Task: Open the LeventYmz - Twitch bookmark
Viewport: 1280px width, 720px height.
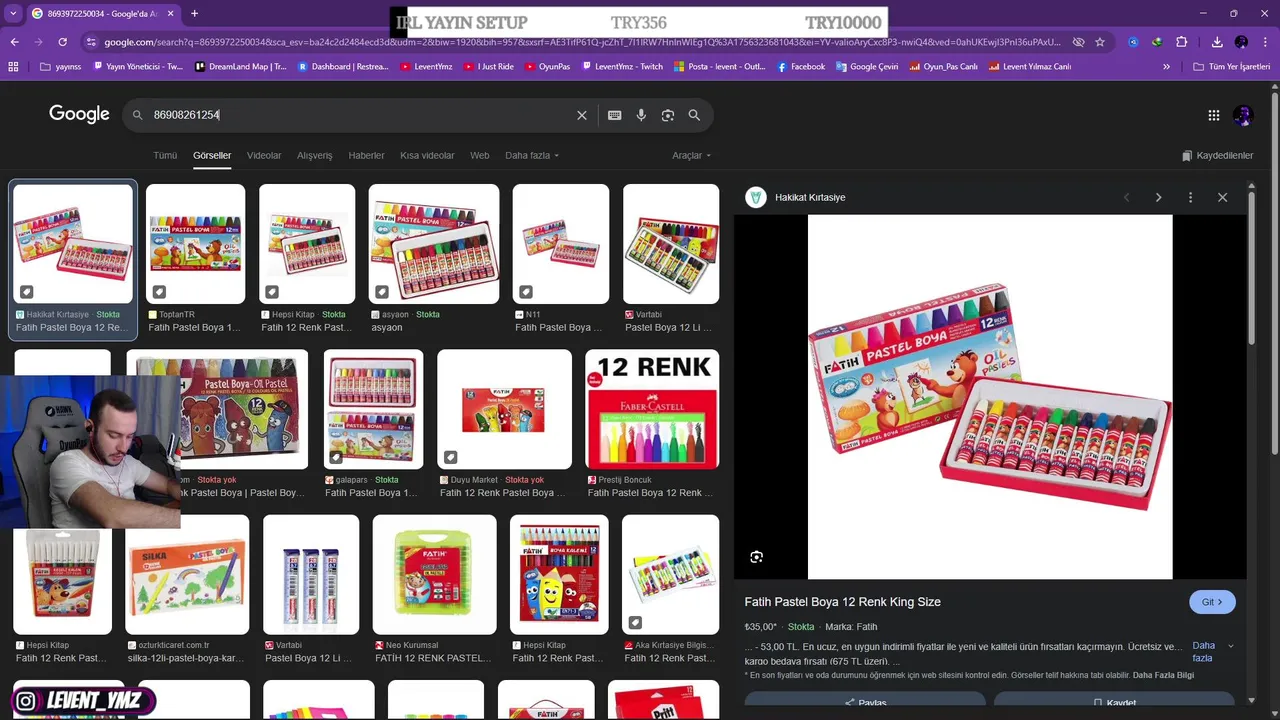Action: [x=621, y=67]
